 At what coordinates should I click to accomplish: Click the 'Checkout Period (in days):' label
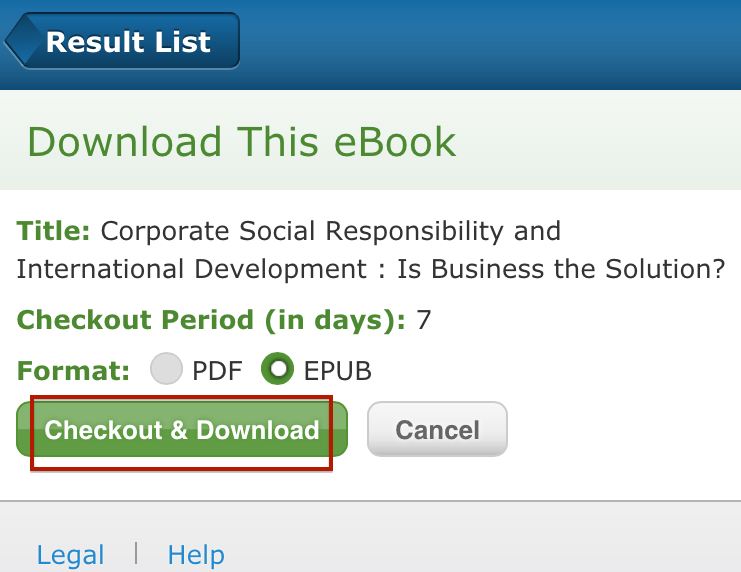coord(211,320)
